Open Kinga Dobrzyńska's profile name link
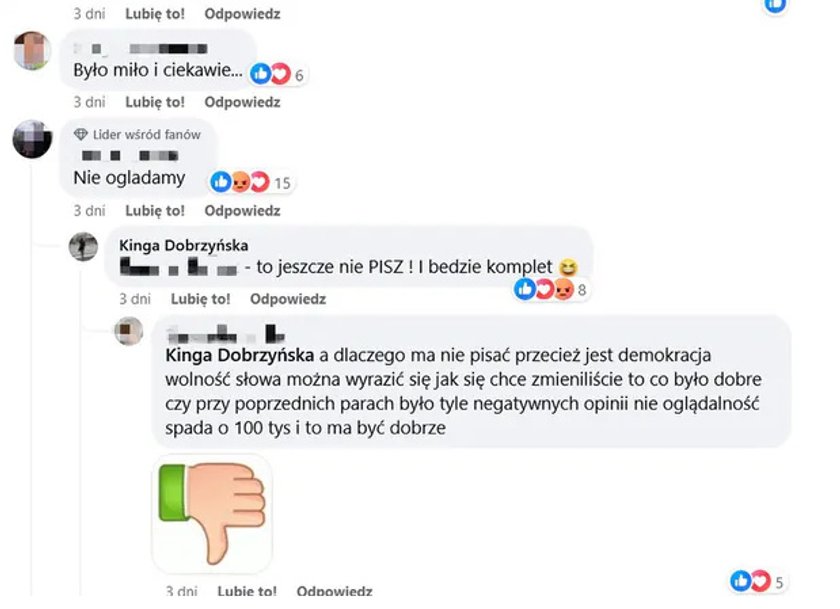Viewport: 840px width, 609px height. pos(183,245)
